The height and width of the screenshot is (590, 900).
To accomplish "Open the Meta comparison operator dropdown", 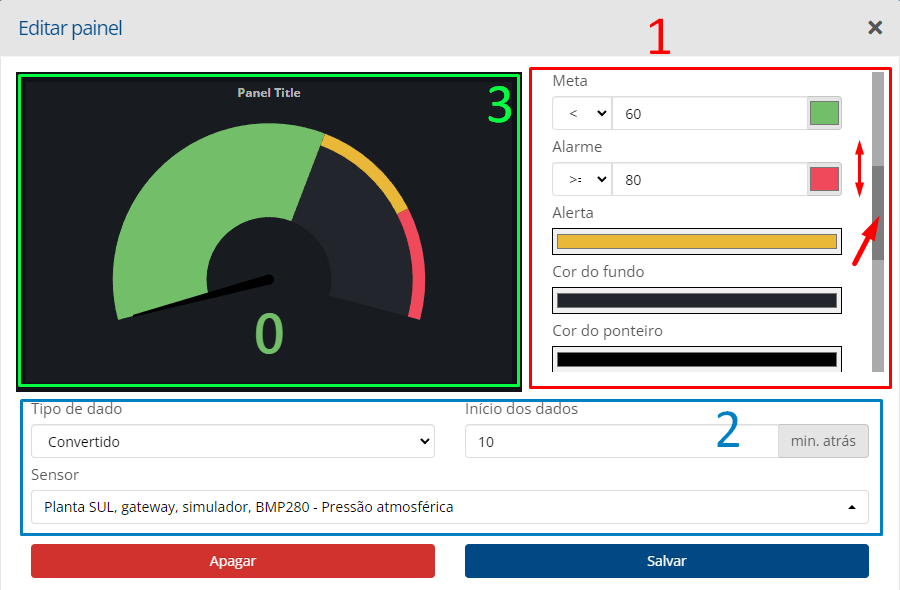I will [x=582, y=114].
